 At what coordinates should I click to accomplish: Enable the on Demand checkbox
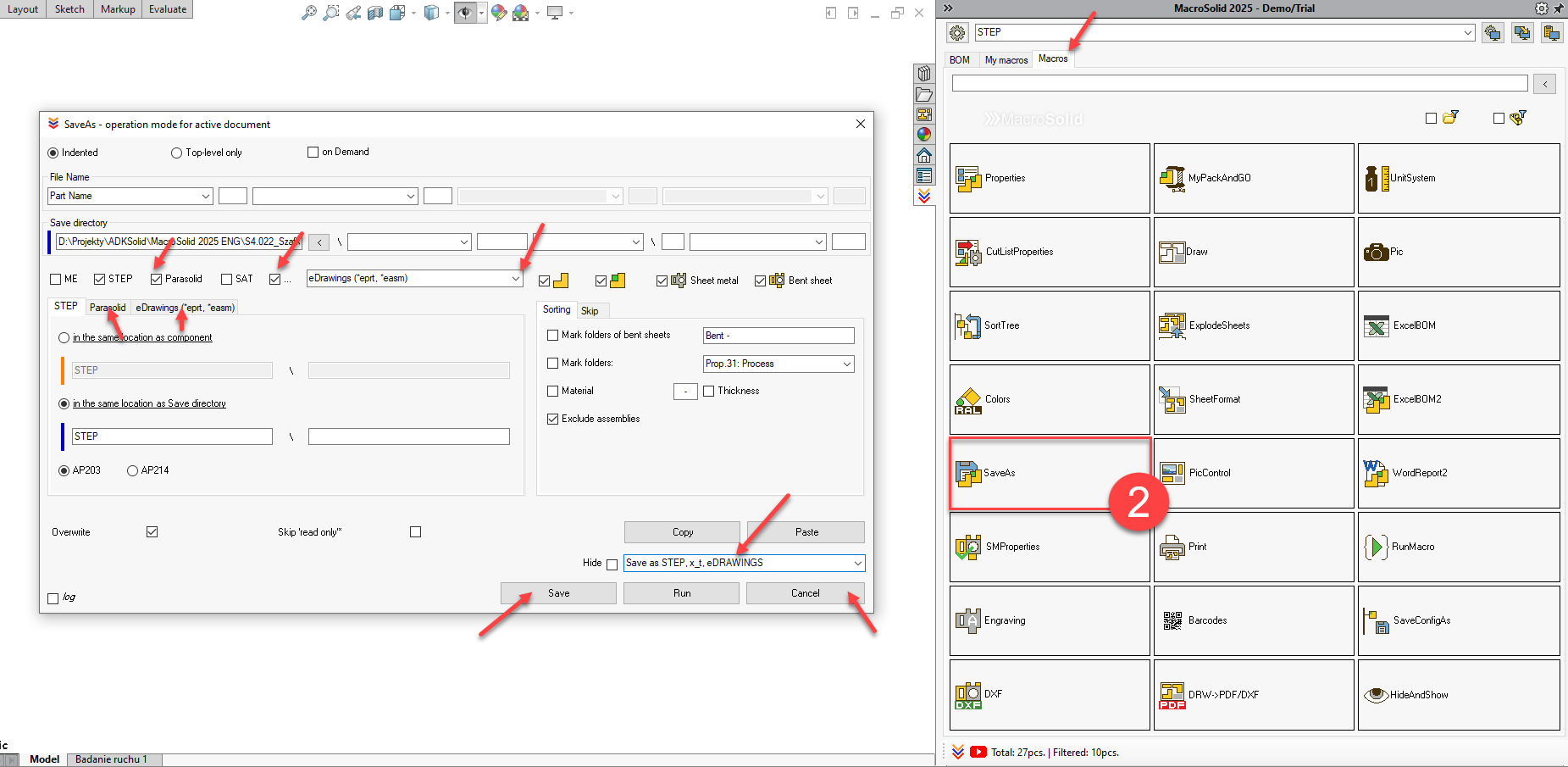313,152
